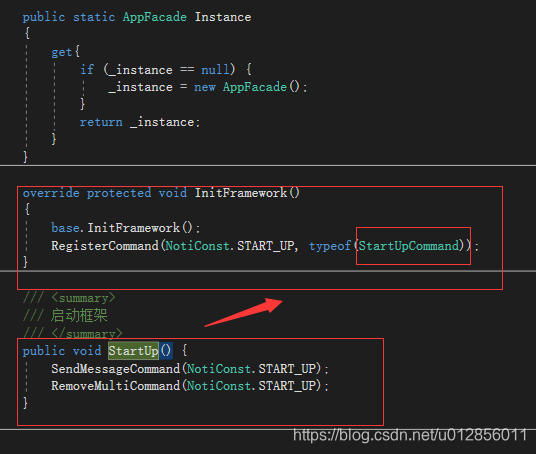Click the highlighted "StartUp" method name

pyautogui.click(x=133, y=351)
